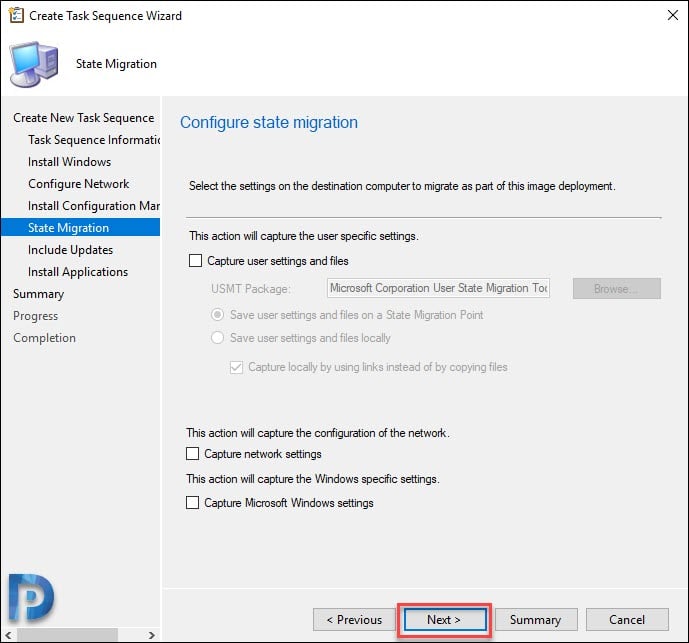
Task: Open Include Updates step
Action: point(70,250)
